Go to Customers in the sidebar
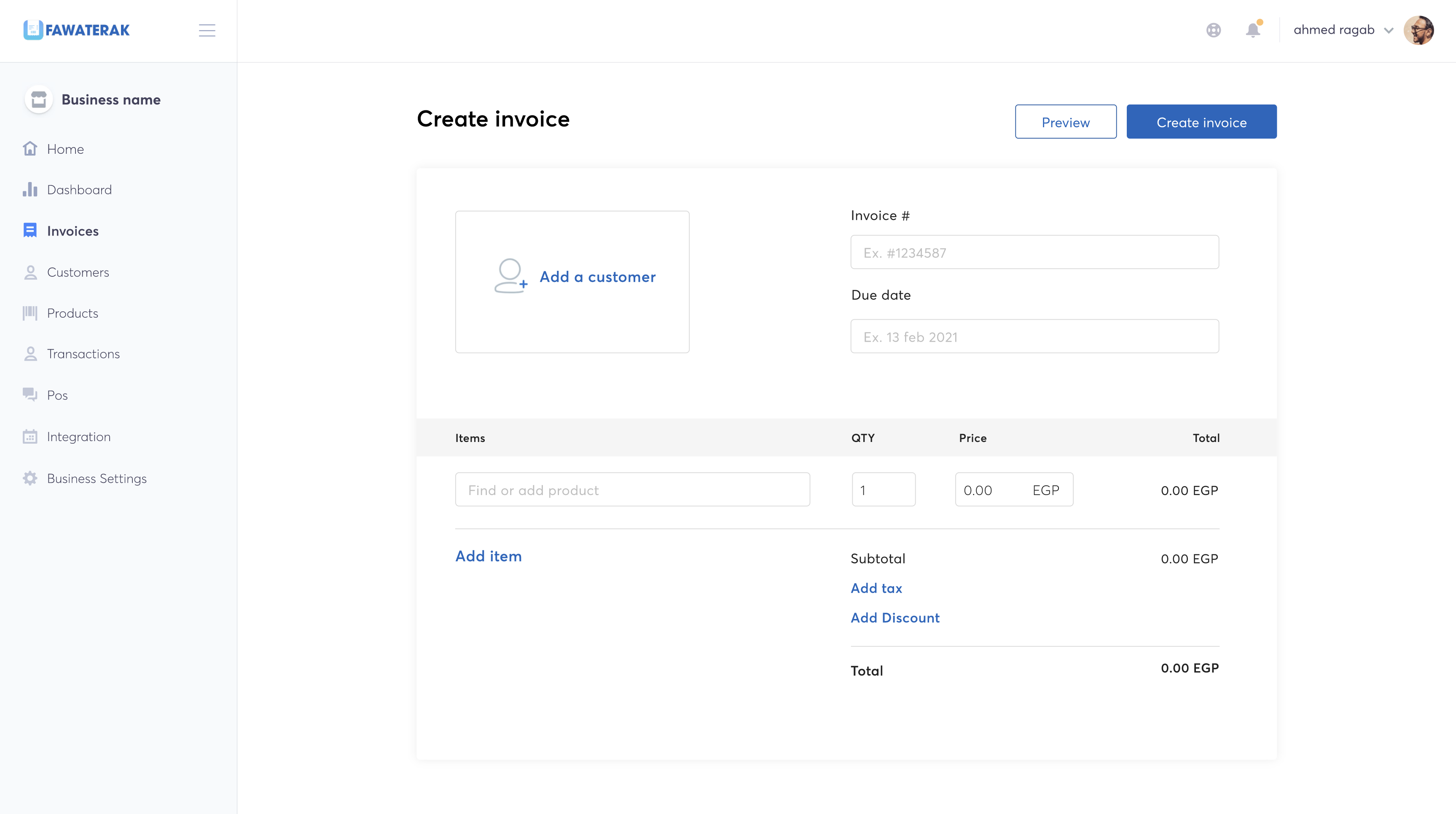The image size is (1456, 814). point(78,272)
